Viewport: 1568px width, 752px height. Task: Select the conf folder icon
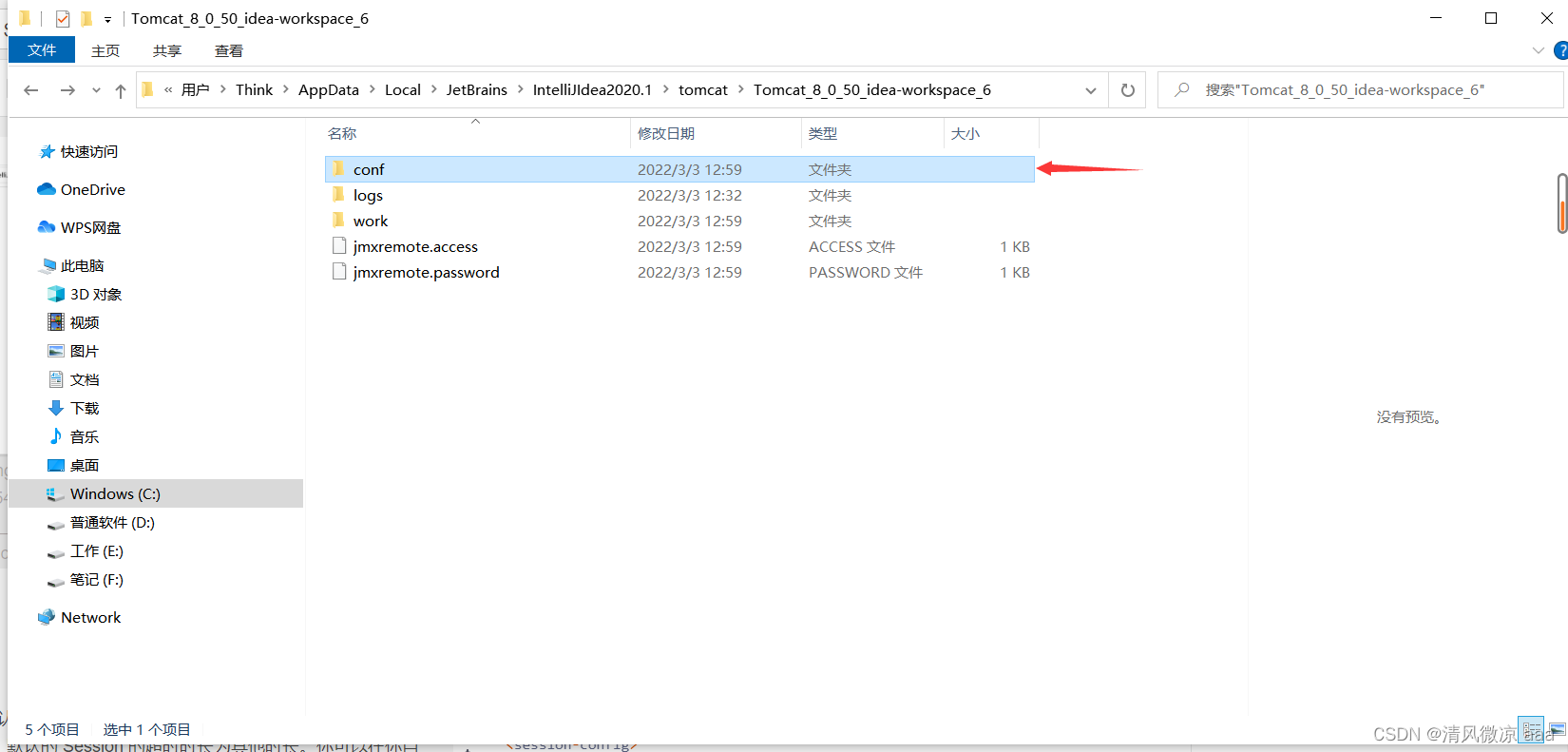point(339,169)
